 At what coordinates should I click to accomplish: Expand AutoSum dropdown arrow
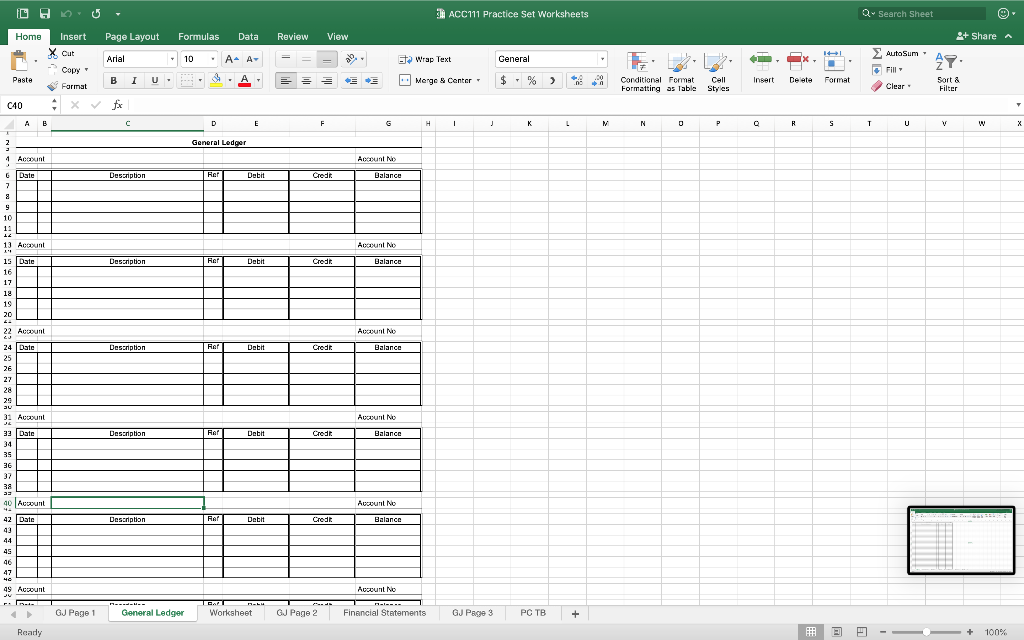[x=925, y=53]
